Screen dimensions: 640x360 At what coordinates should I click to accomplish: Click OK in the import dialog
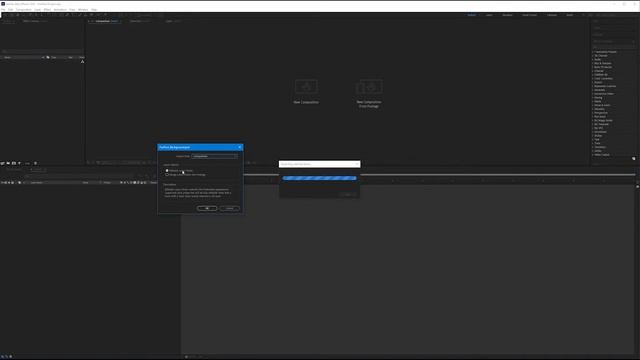[207, 208]
